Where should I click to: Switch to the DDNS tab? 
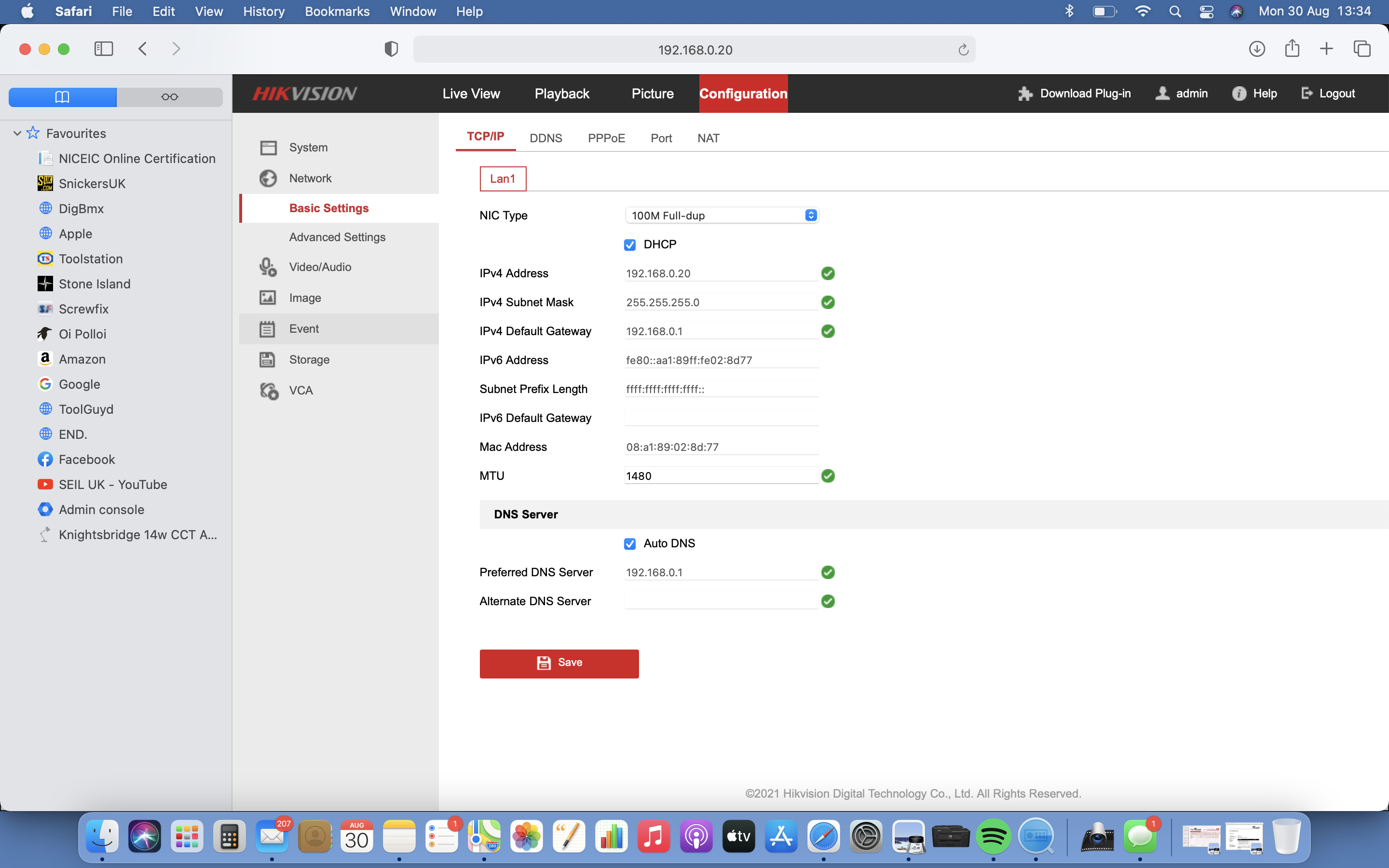pyautogui.click(x=545, y=138)
